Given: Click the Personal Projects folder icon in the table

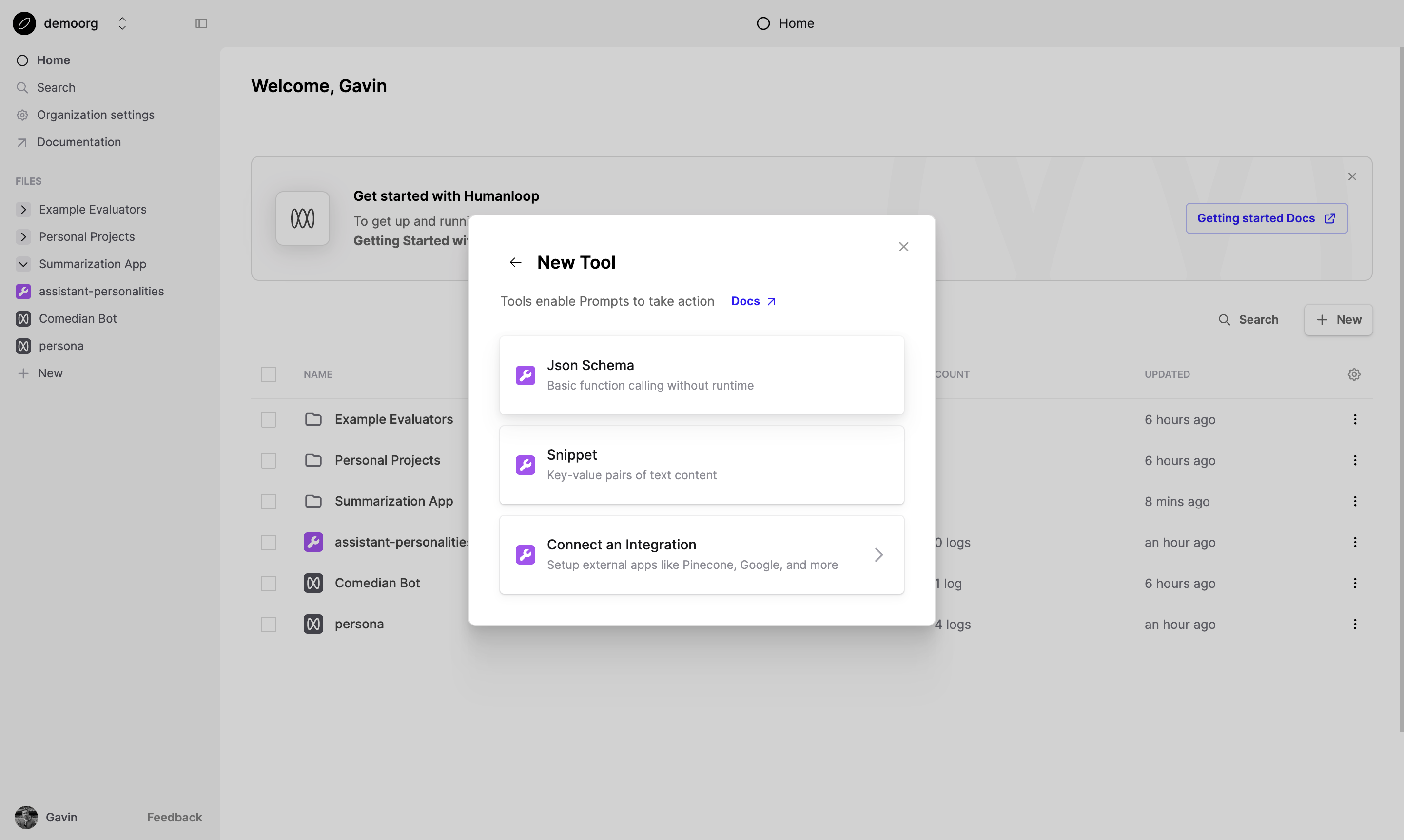Looking at the screenshot, I should tap(313, 460).
